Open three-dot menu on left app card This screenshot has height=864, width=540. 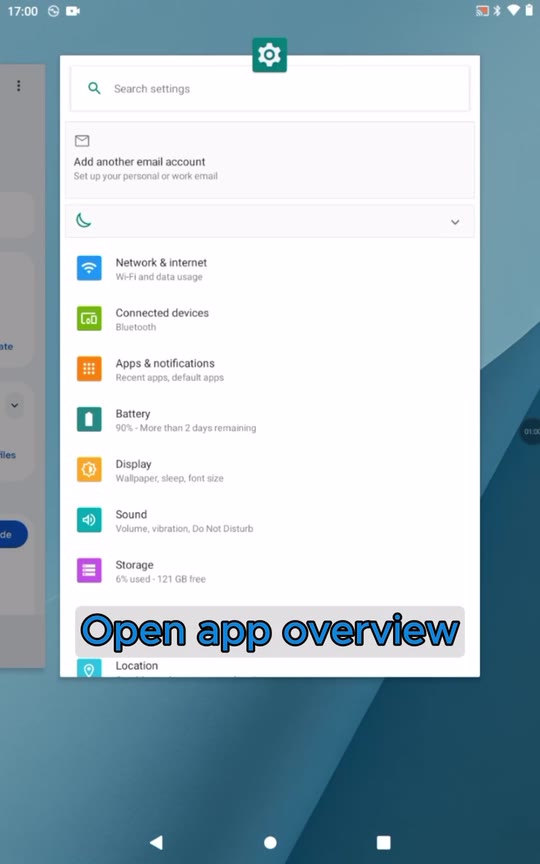click(x=19, y=85)
